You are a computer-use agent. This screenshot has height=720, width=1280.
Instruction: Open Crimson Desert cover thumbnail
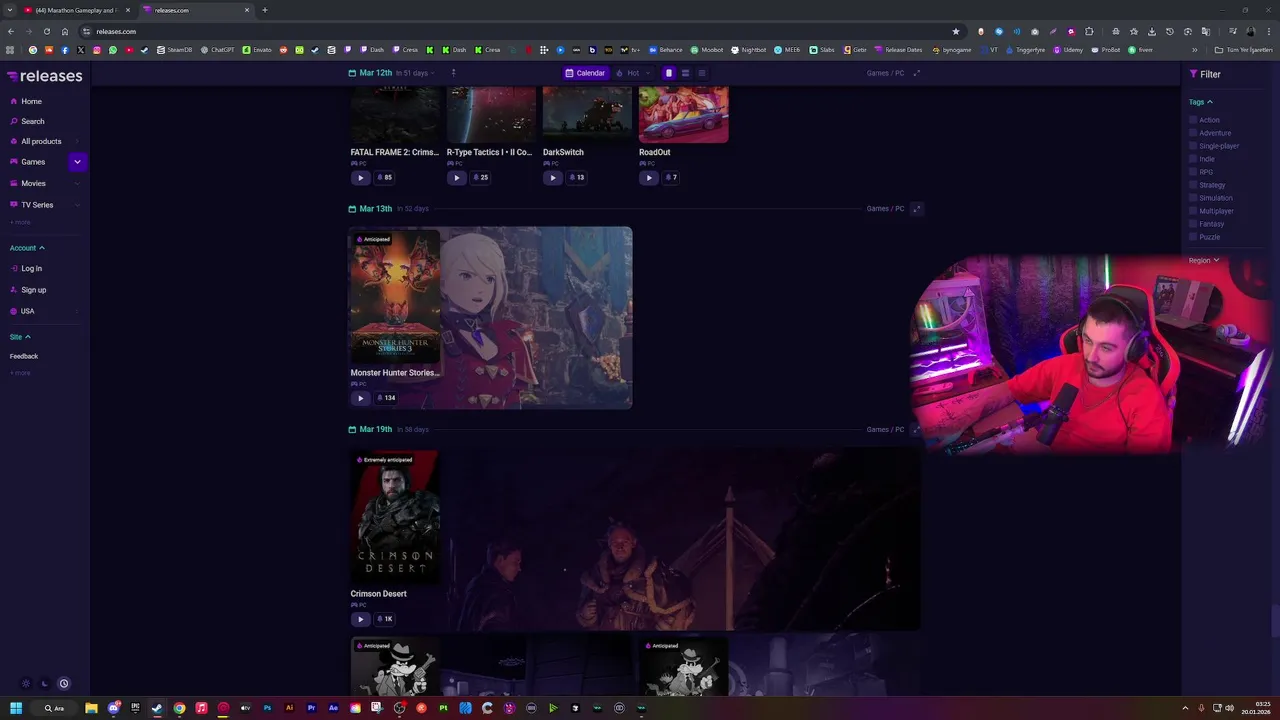pos(394,517)
